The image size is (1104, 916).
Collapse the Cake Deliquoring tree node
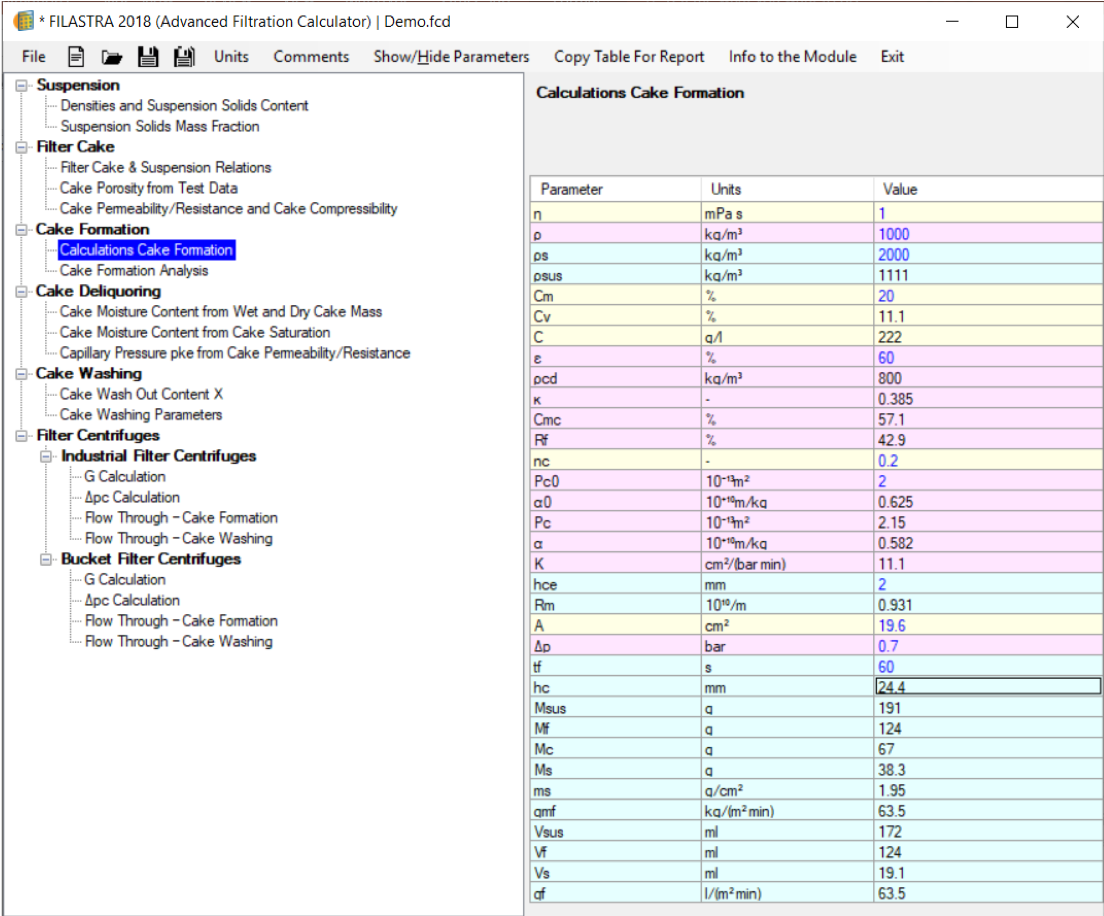[22, 291]
